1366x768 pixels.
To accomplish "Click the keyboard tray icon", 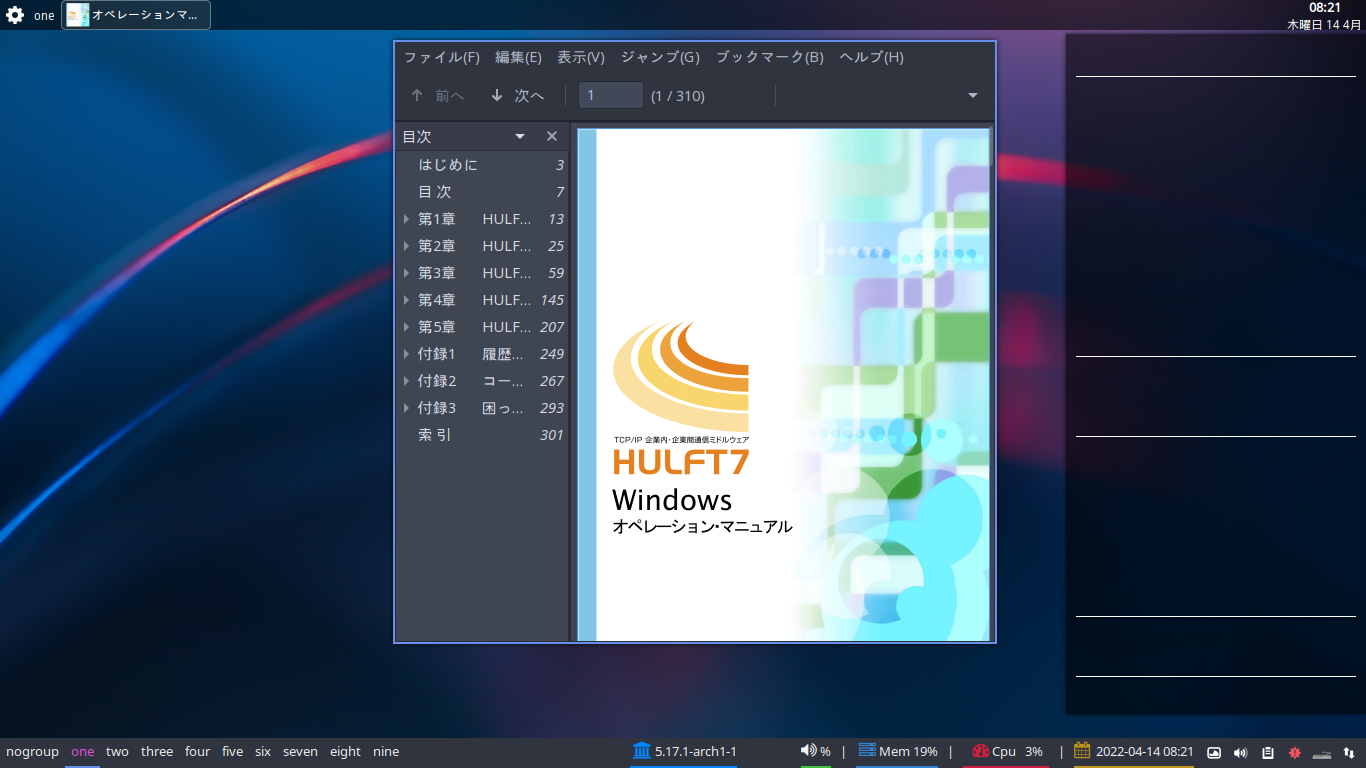I will tap(1322, 753).
